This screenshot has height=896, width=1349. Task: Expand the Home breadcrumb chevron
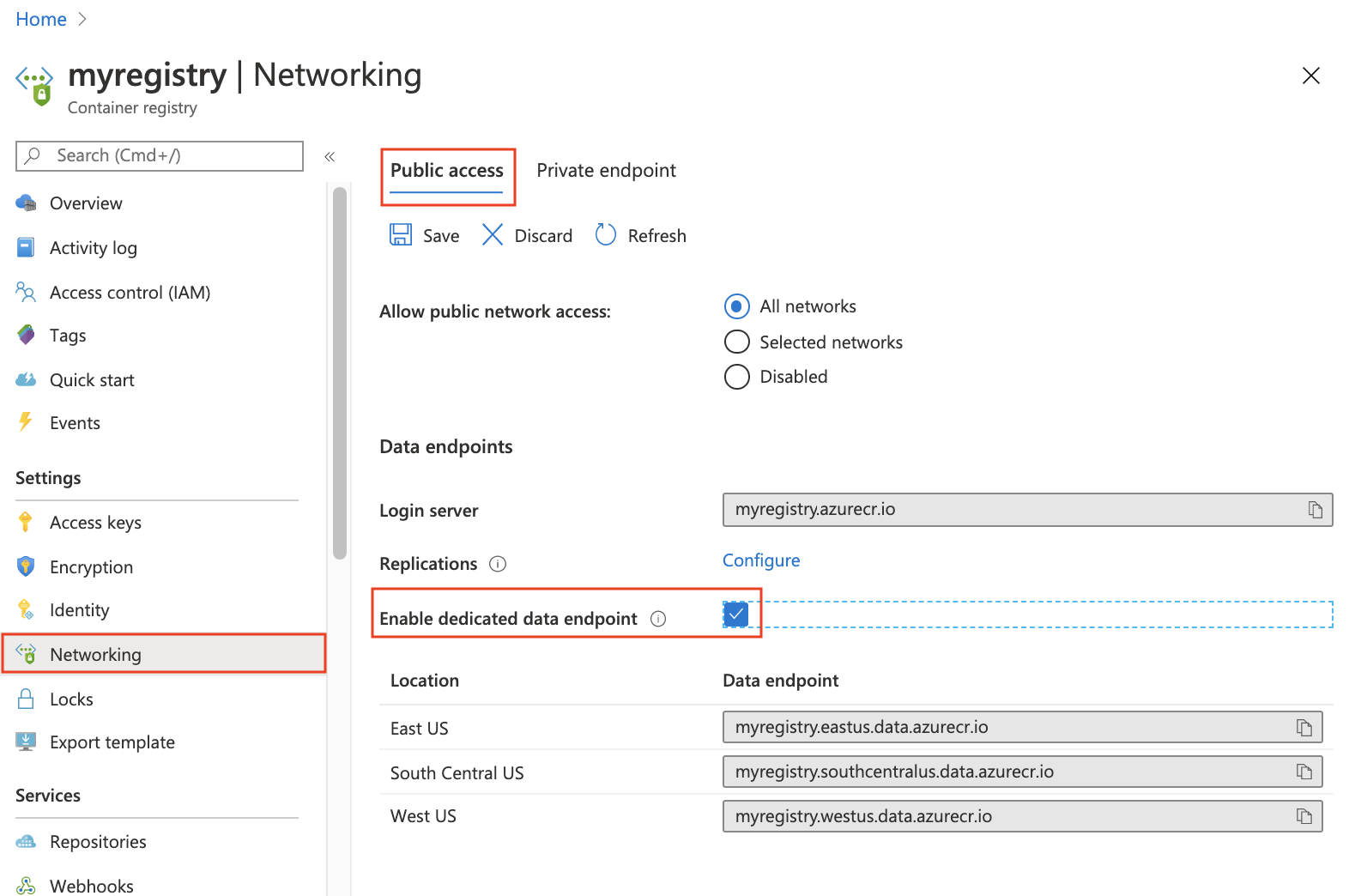[82, 20]
